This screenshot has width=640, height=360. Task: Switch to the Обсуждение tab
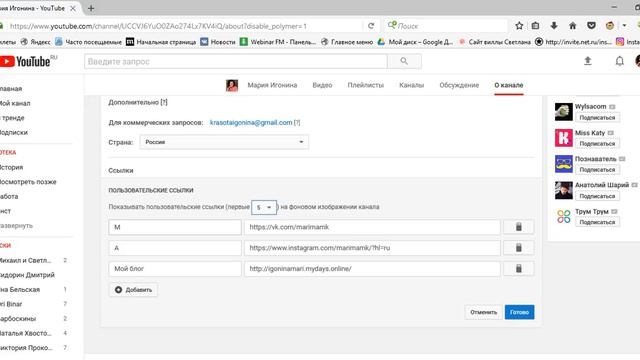coord(459,85)
